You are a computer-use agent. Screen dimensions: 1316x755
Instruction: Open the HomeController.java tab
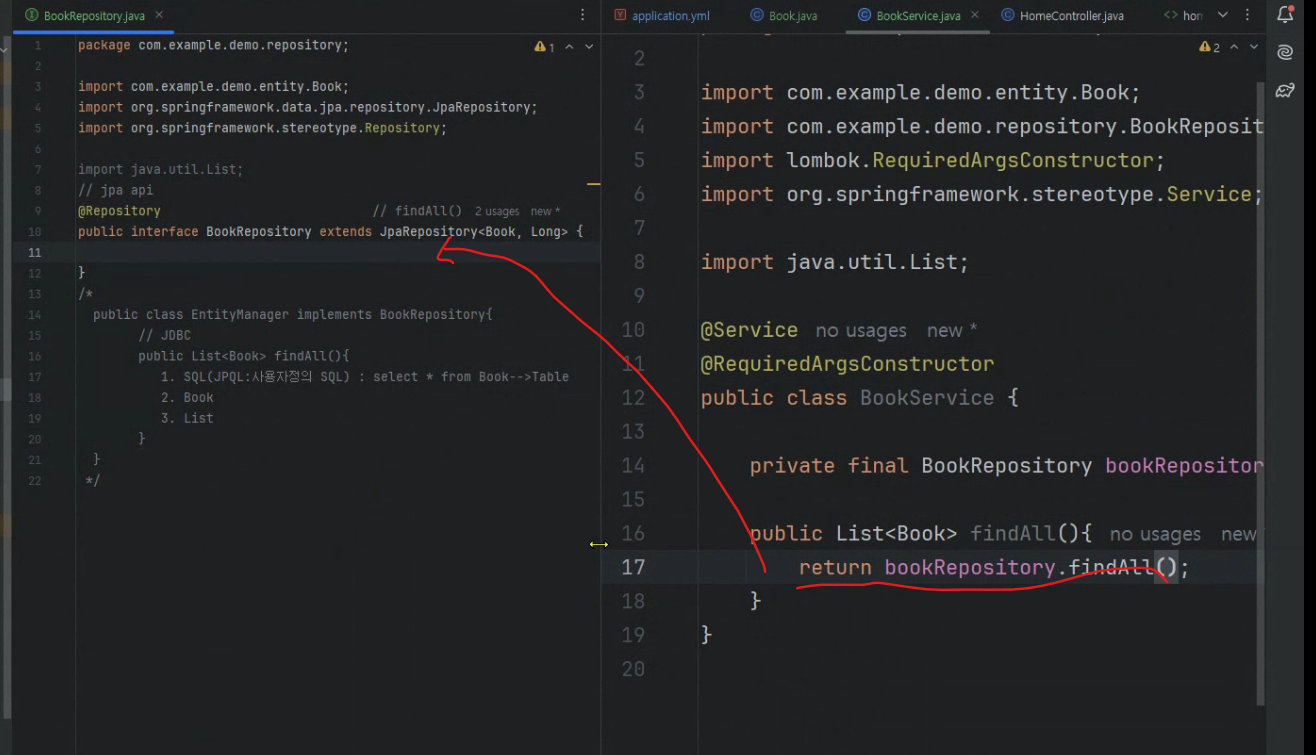(1063, 15)
